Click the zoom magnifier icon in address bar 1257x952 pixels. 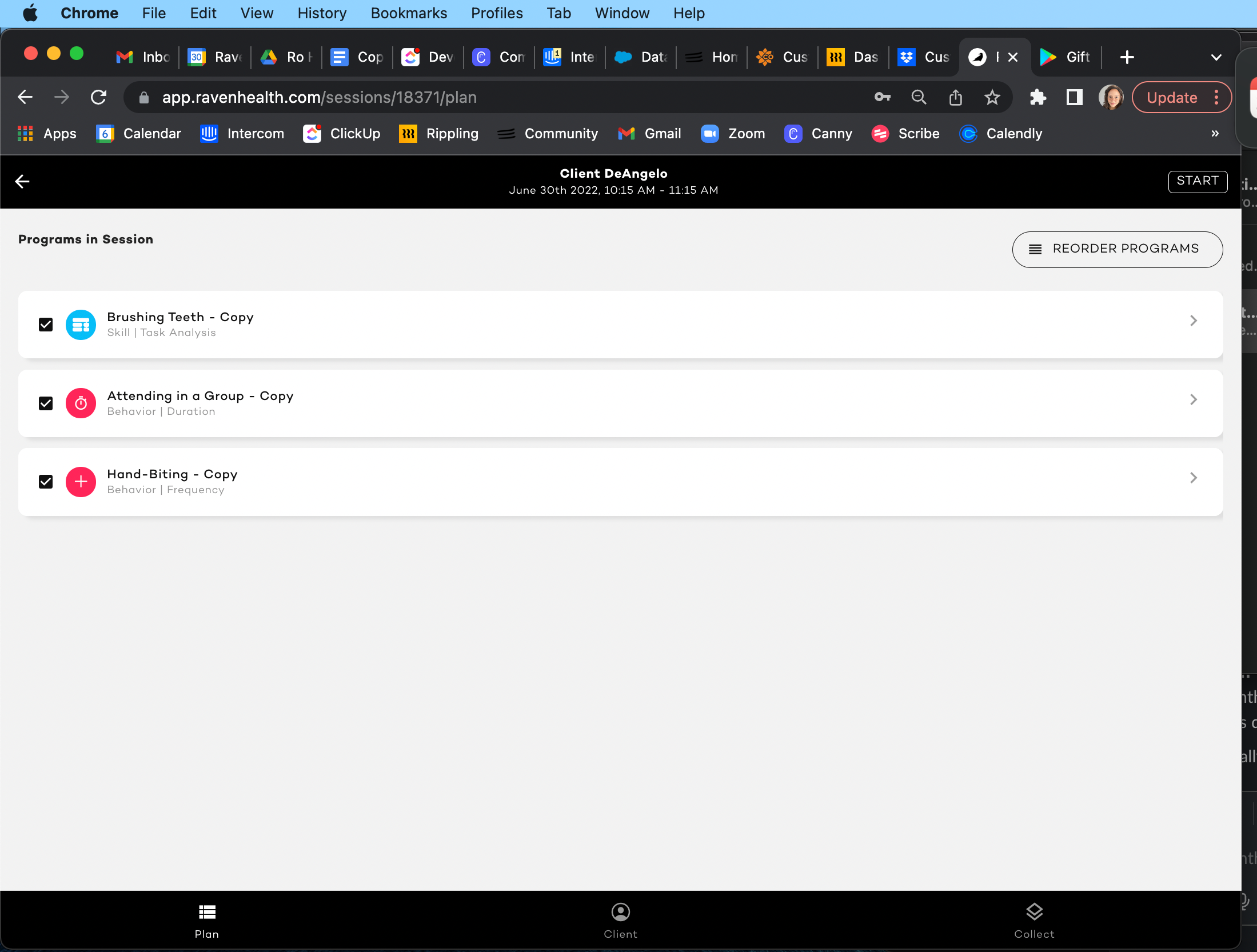coord(919,97)
